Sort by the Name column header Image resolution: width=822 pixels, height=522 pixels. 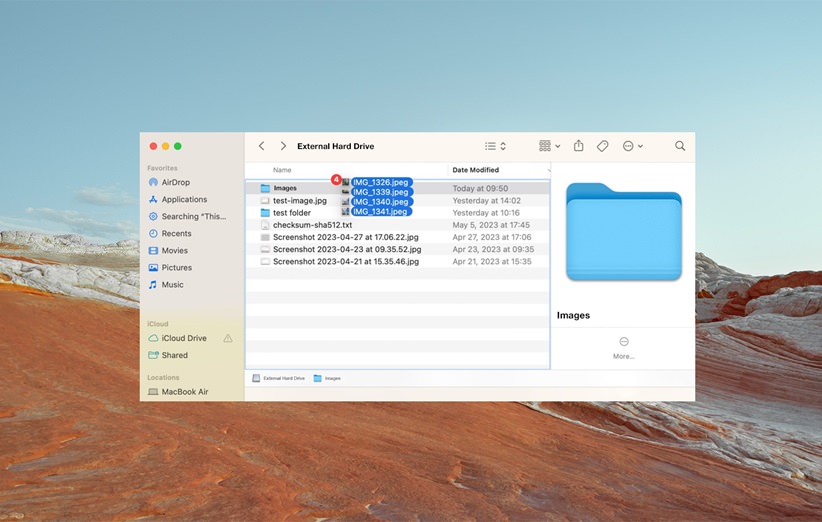click(282, 170)
